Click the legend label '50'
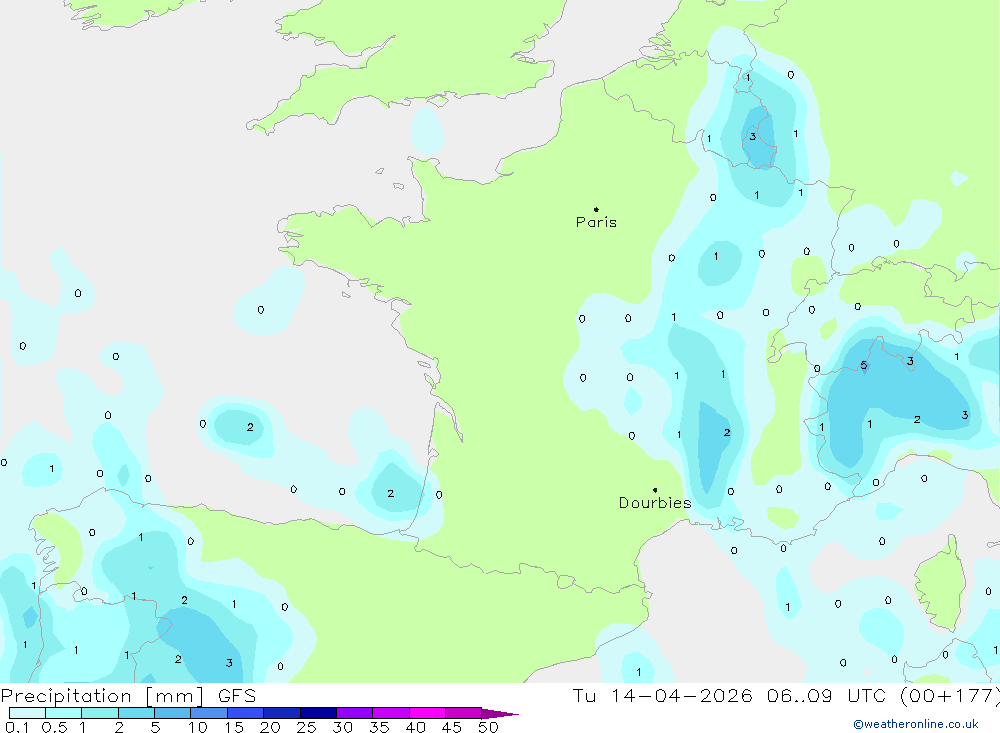Screen dimensions: 1000x733 tap(488, 727)
